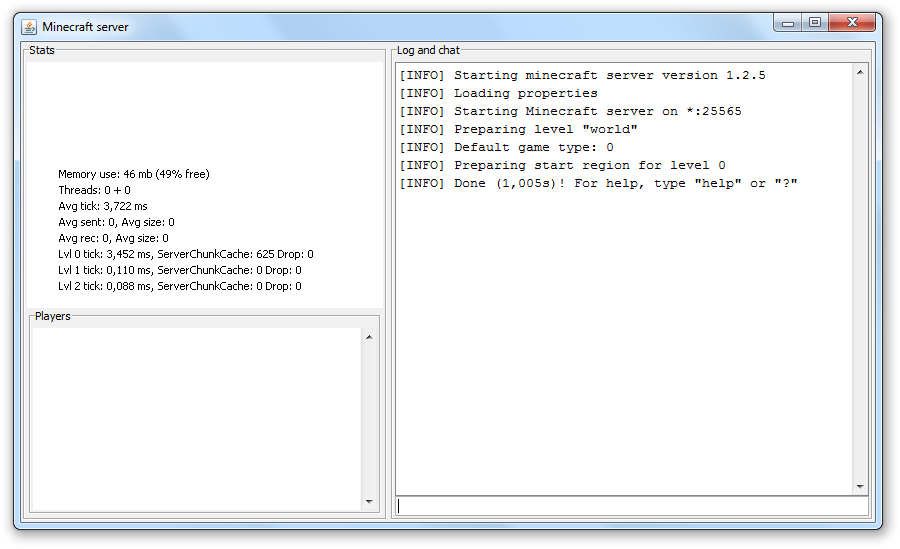Click the "Starting Minecraft server on *:25565" line
This screenshot has width=900, height=549.
[x=570, y=111]
